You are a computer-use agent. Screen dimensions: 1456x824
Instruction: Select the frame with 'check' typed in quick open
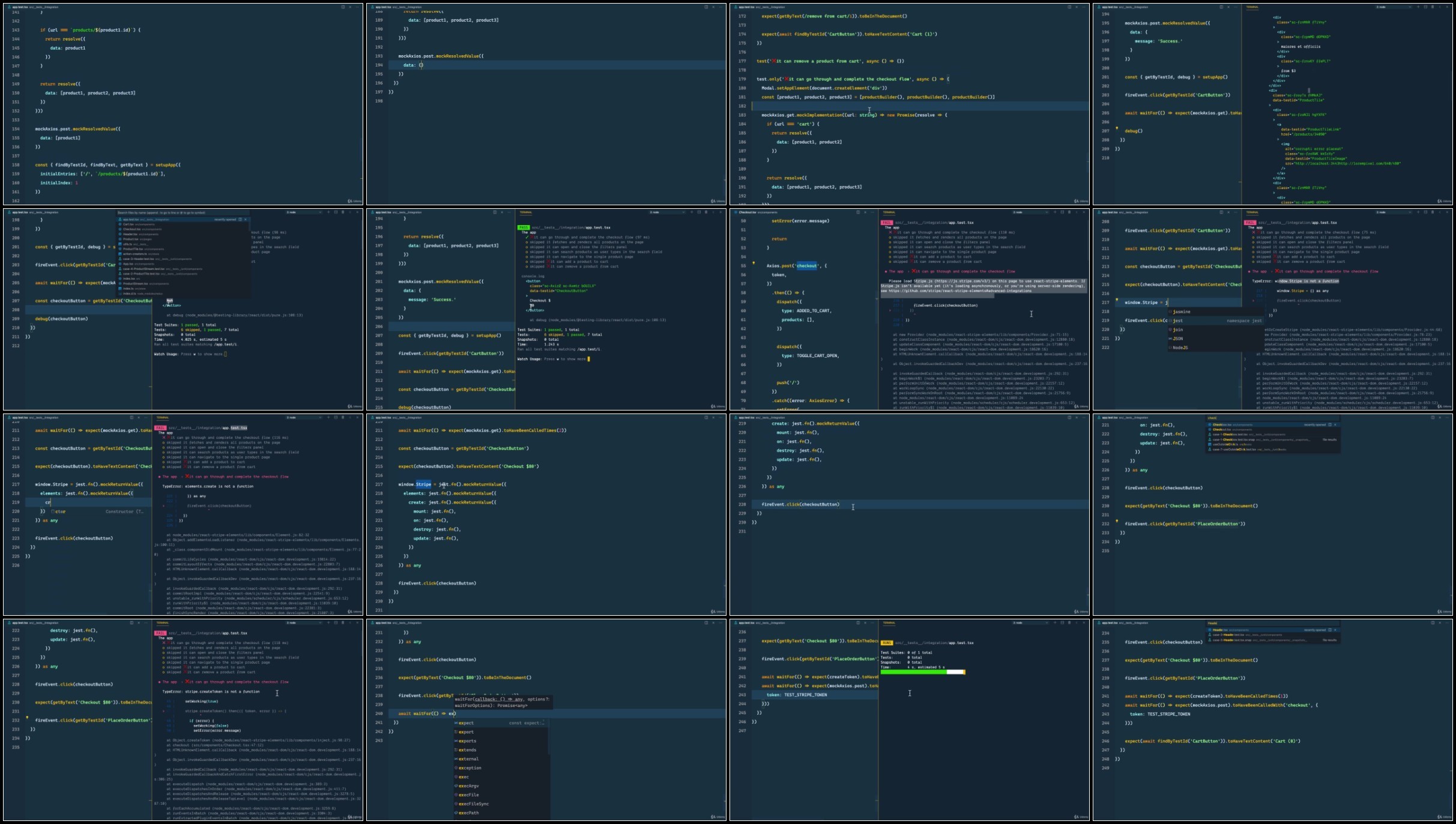point(1273,515)
